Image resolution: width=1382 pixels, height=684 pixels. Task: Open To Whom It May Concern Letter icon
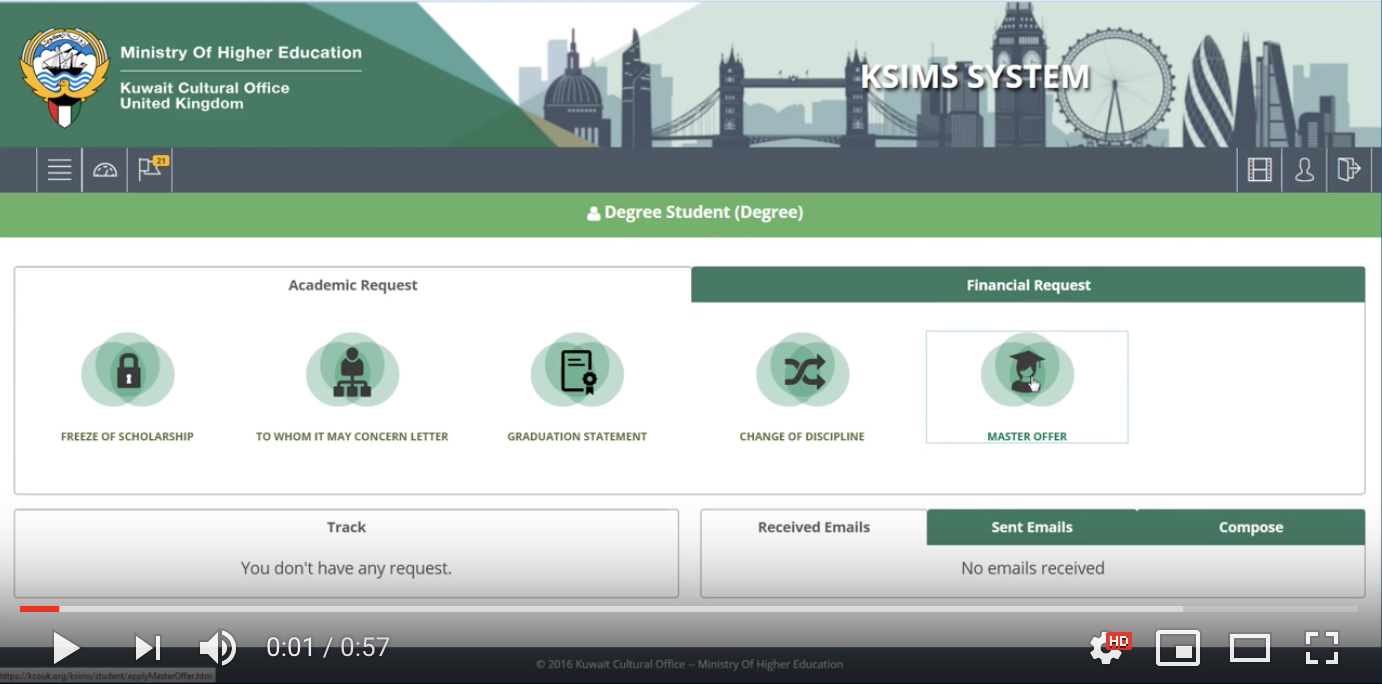click(x=352, y=372)
